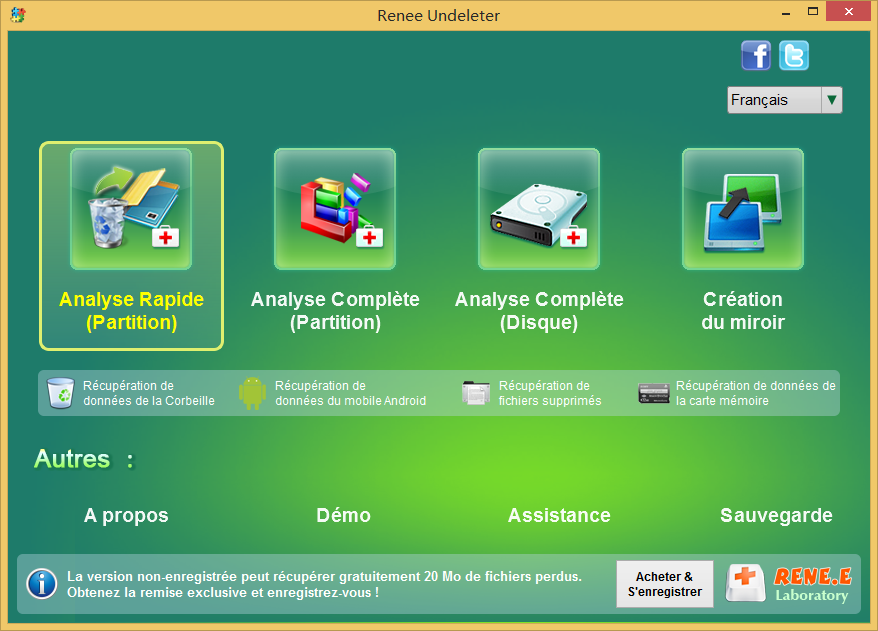878x631 pixels.
Task: Select the Analyse Complète (Disque) label
Action: (x=539, y=311)
